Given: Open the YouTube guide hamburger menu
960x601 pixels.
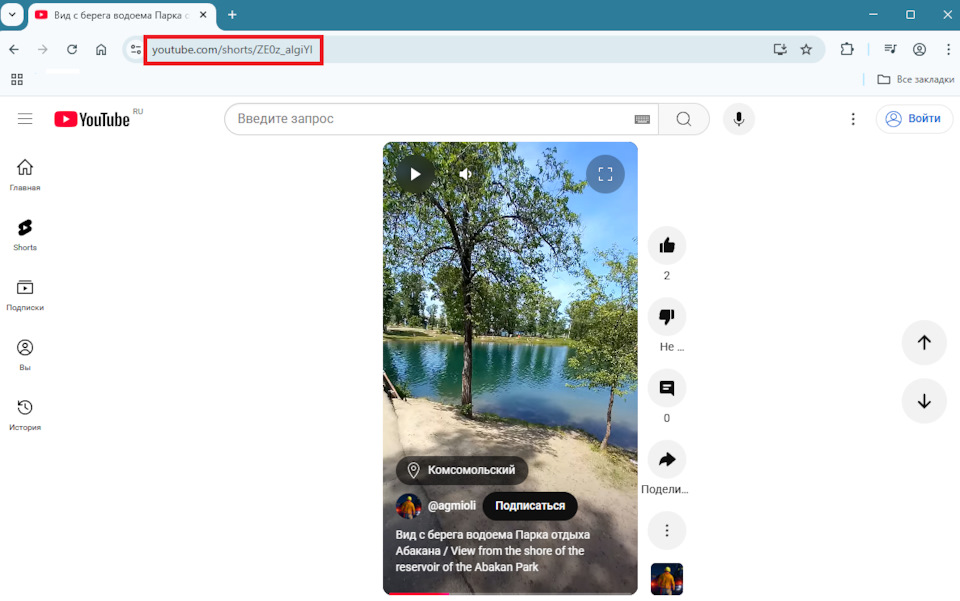Looking at the screenshot, I should pyautogui.click(x=25, y=119).
